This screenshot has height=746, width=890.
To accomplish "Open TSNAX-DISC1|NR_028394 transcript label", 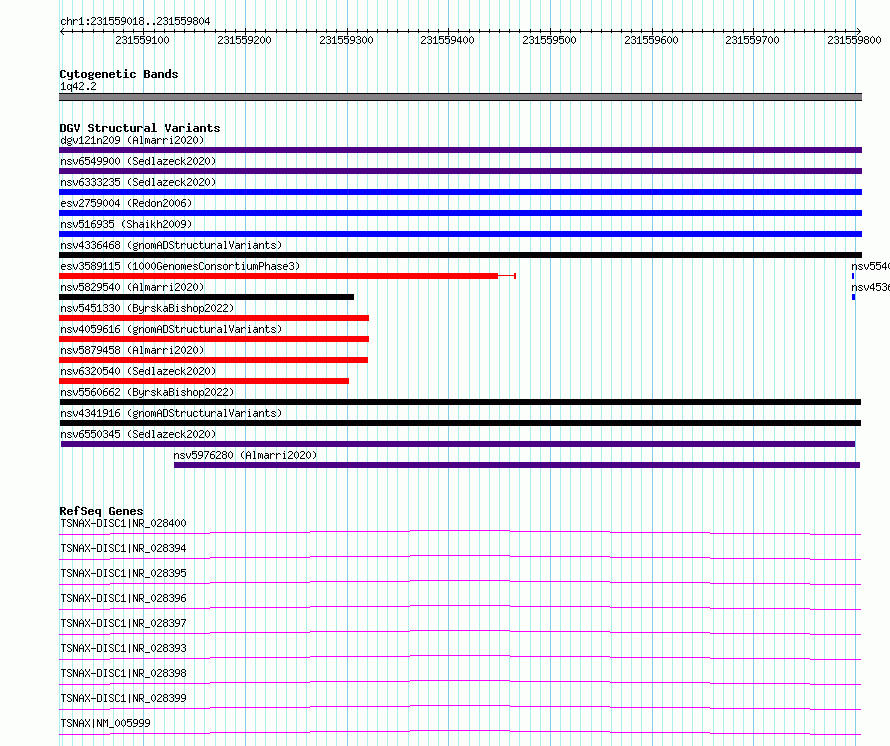I will tap(123, 548).
